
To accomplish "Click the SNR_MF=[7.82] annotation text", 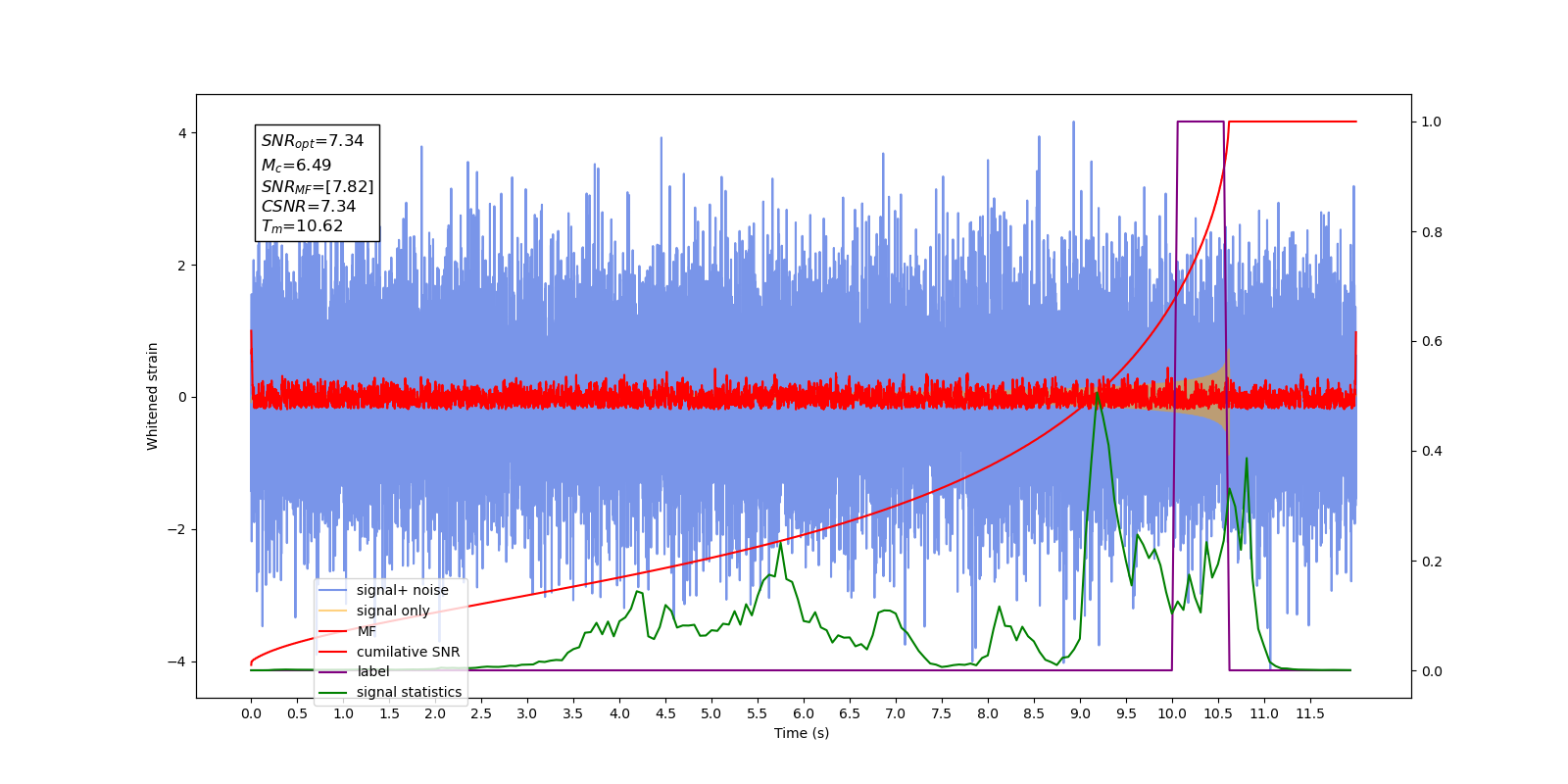I will 318,186.
